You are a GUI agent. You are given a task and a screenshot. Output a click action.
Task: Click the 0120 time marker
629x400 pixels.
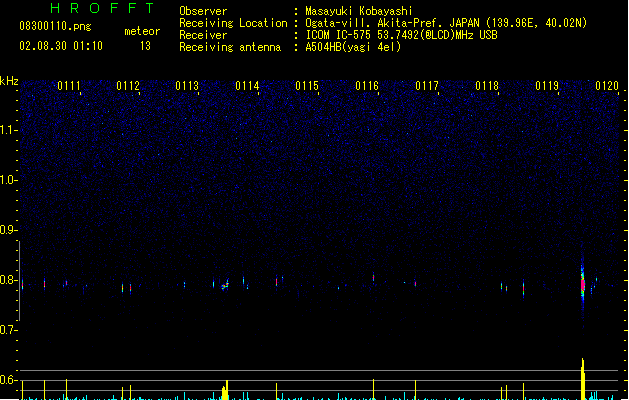coord(607,86)
